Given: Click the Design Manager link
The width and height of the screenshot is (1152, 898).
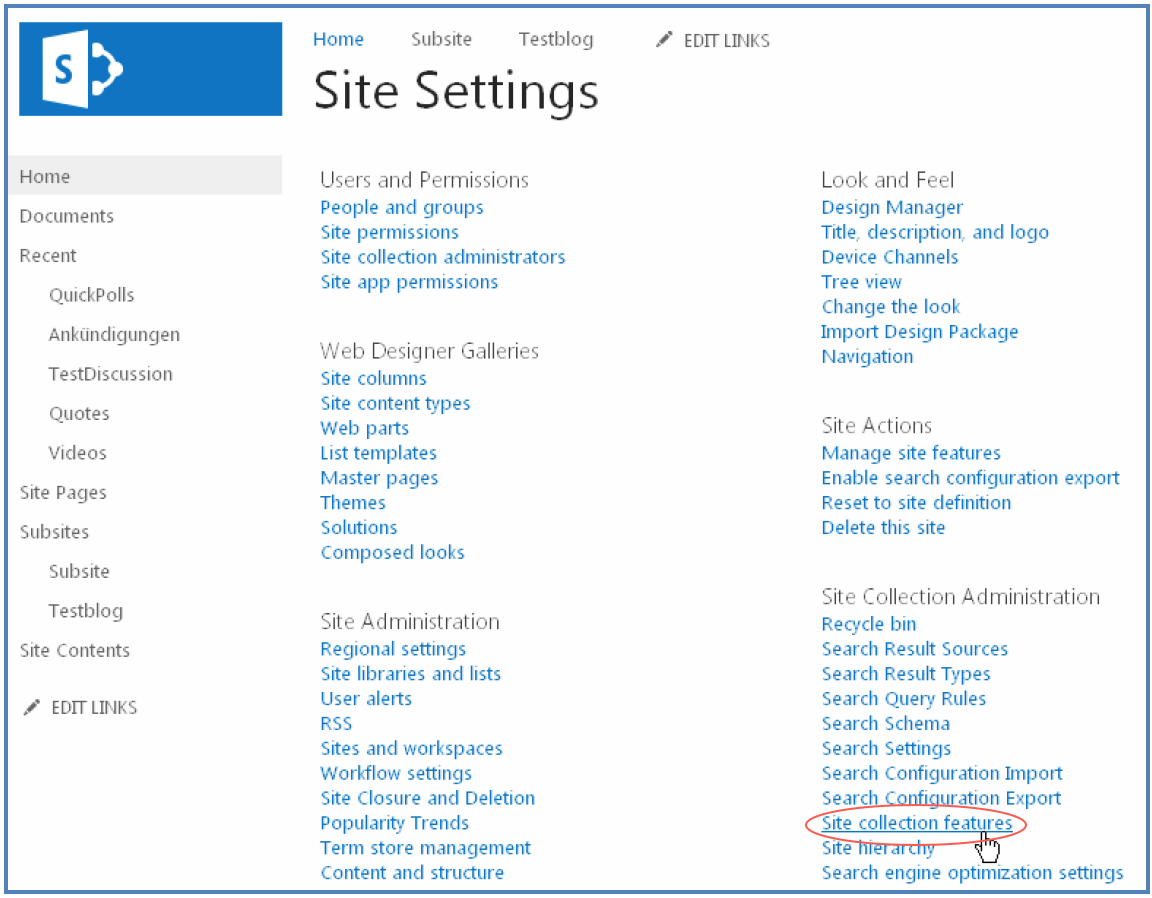Looking at the screenshot, I should click(891, 208).
